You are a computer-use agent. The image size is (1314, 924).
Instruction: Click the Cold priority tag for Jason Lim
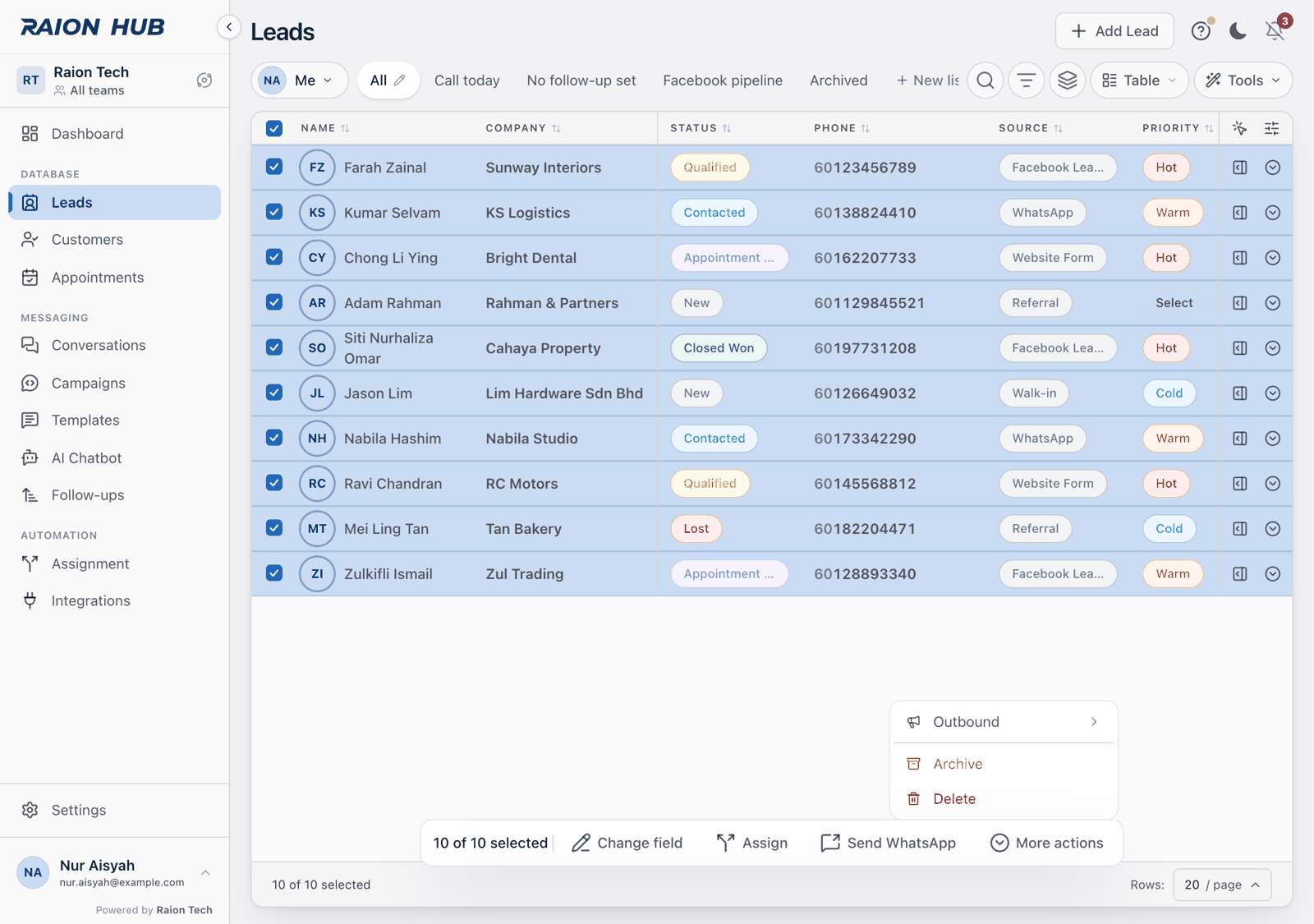(x=1169, y=393)
